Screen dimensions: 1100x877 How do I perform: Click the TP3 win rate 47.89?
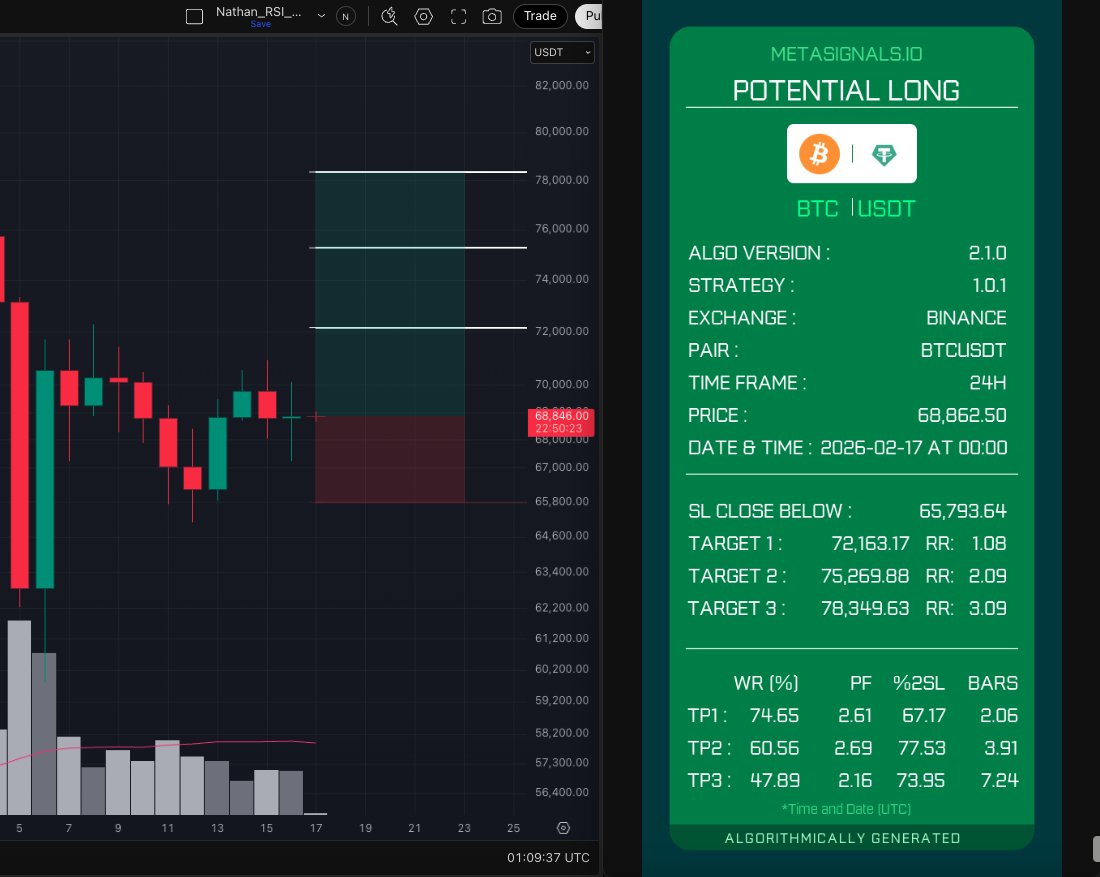(774, 780)
